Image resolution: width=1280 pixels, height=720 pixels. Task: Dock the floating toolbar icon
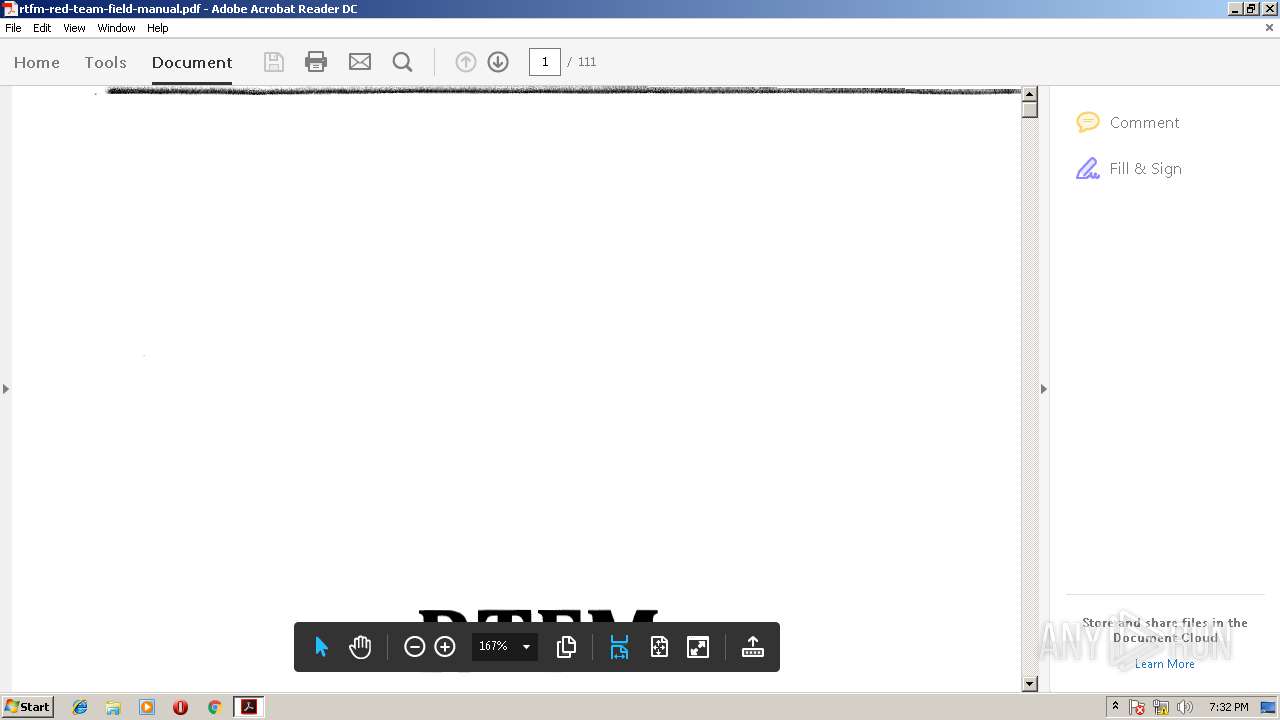[x=753, y=647]
